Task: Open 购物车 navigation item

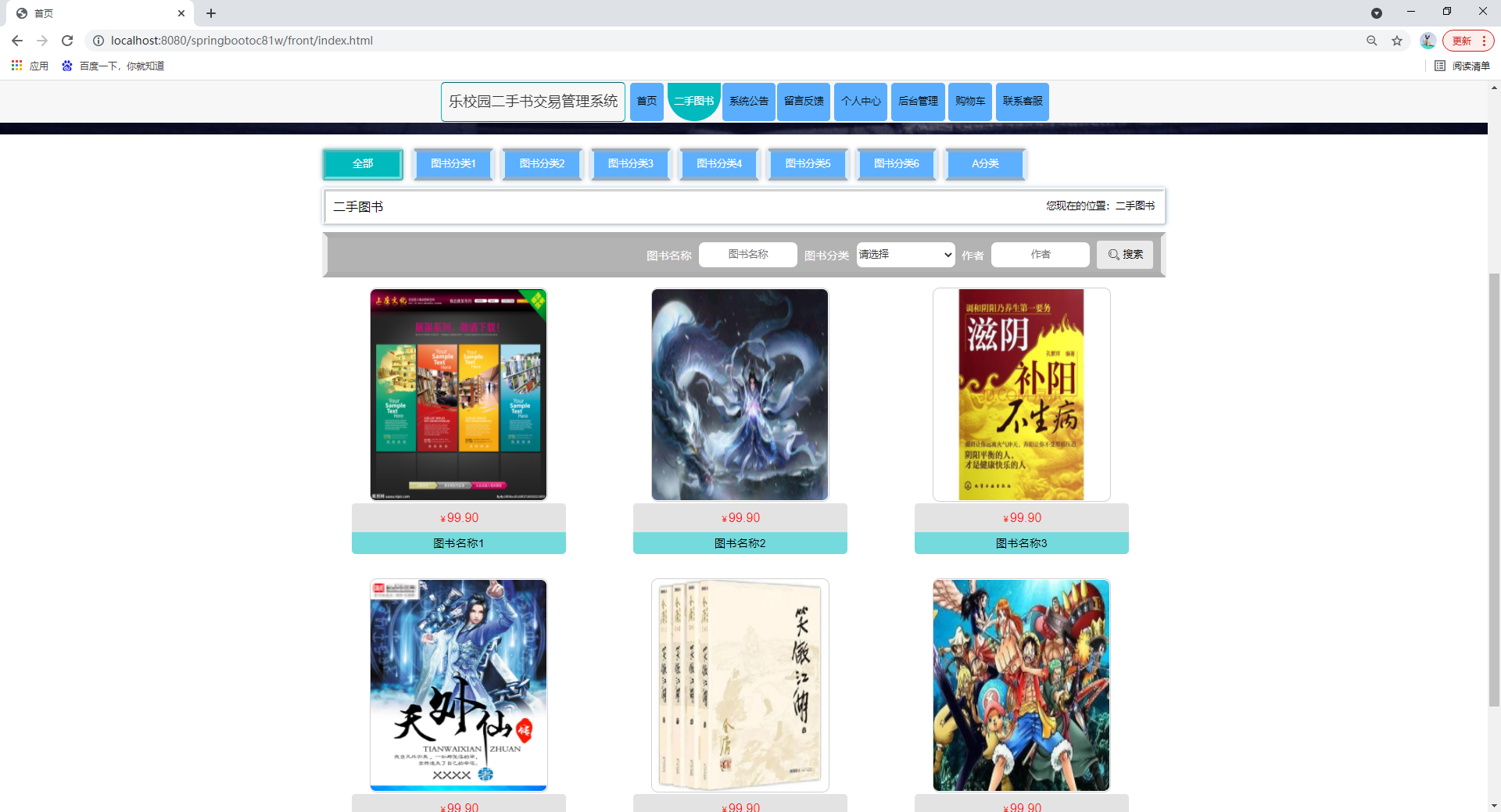Action: (970, 102)
